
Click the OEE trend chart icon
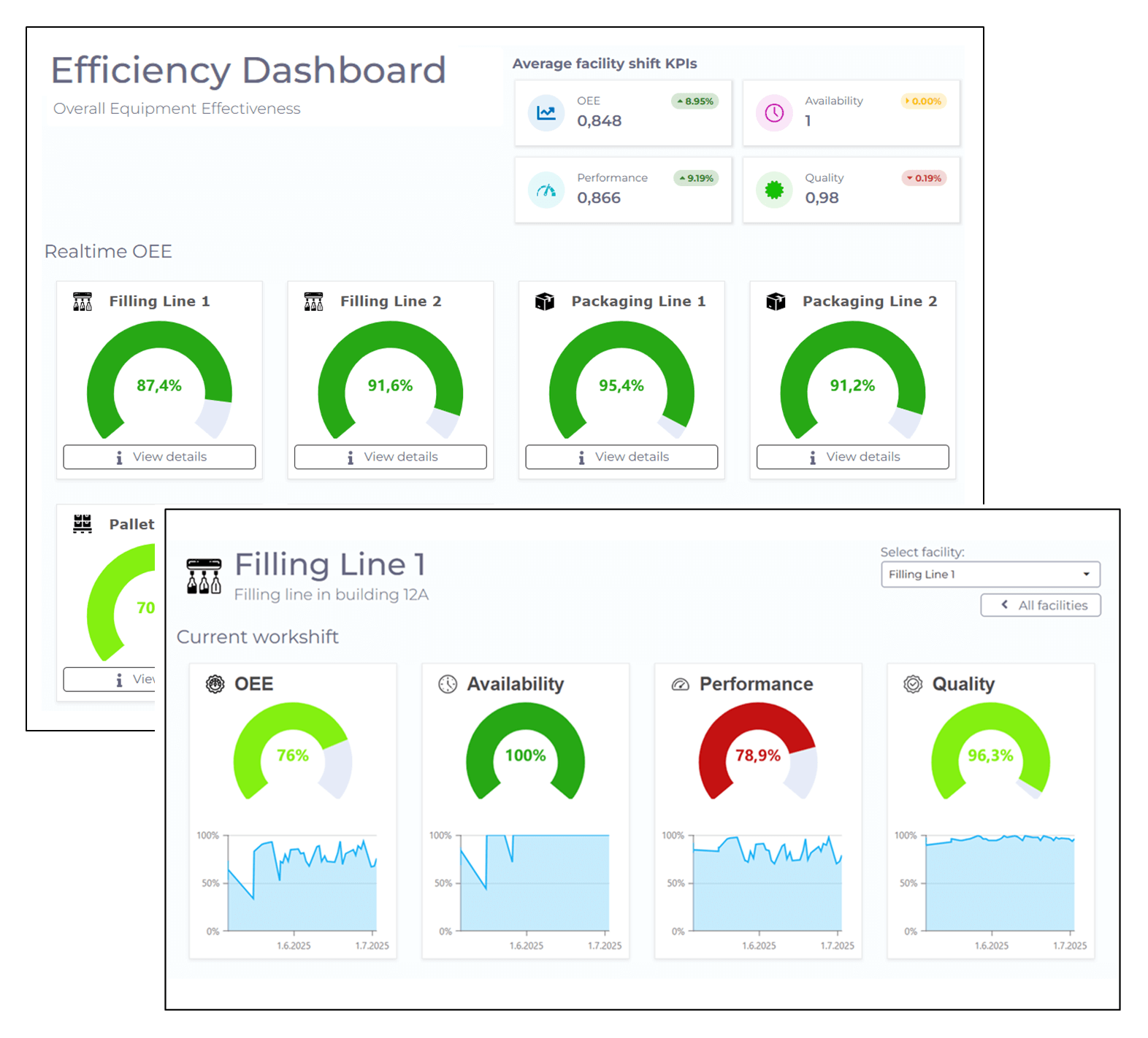(x=546, y=112)
